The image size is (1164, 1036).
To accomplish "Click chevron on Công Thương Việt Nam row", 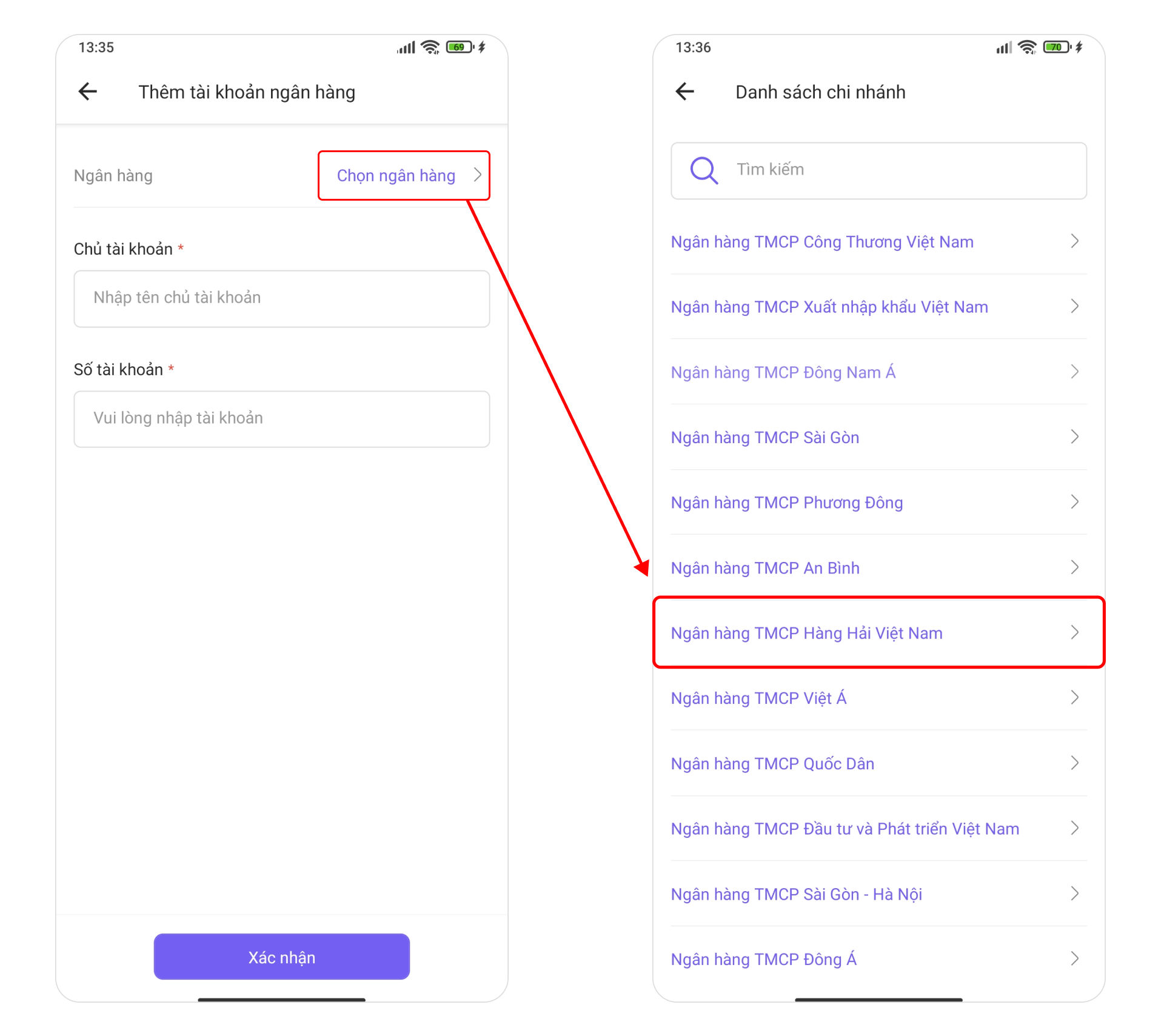I will pyautogui.click(x=1075, y=241).
